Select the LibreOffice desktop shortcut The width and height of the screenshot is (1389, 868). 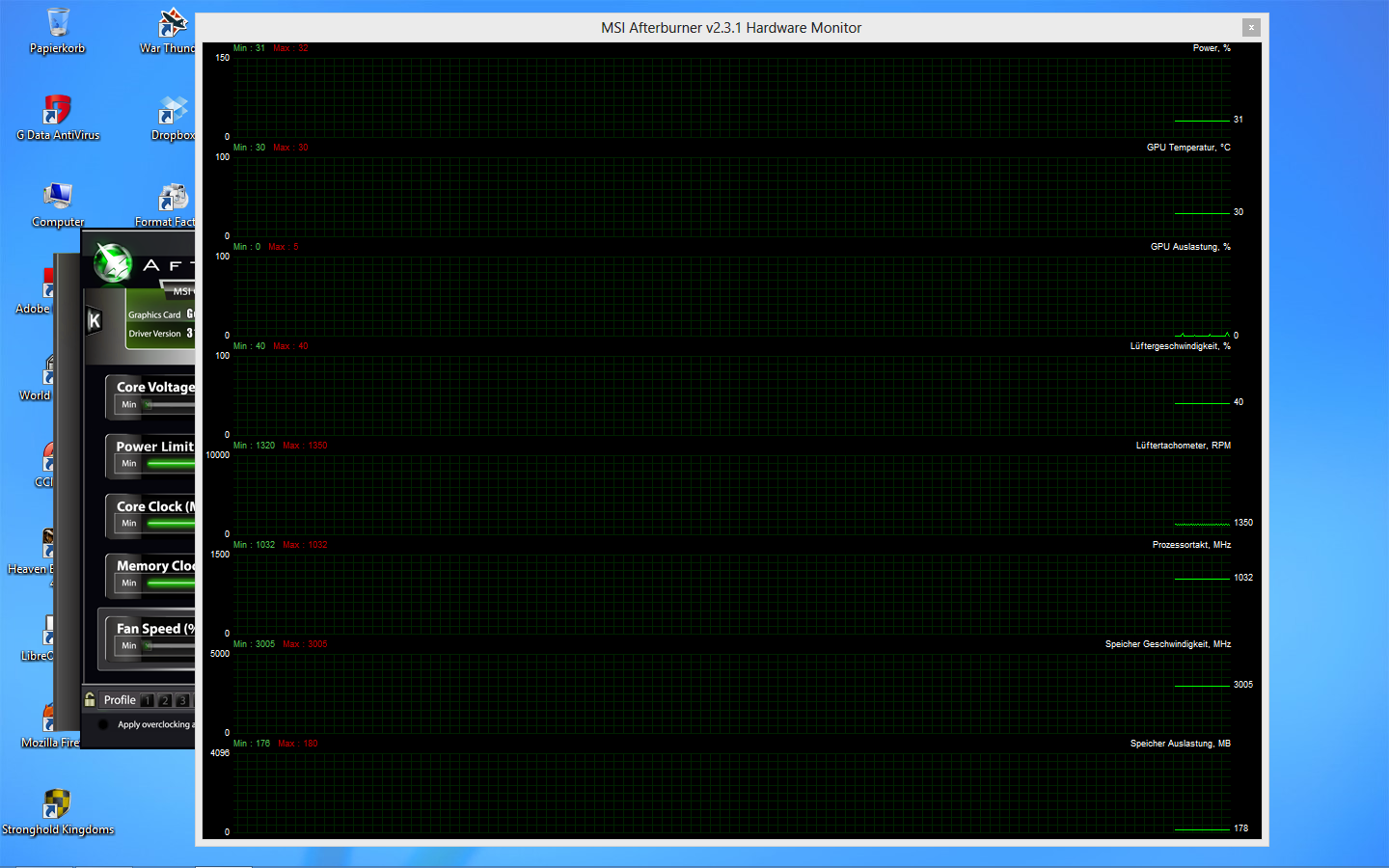click(39, 638)
